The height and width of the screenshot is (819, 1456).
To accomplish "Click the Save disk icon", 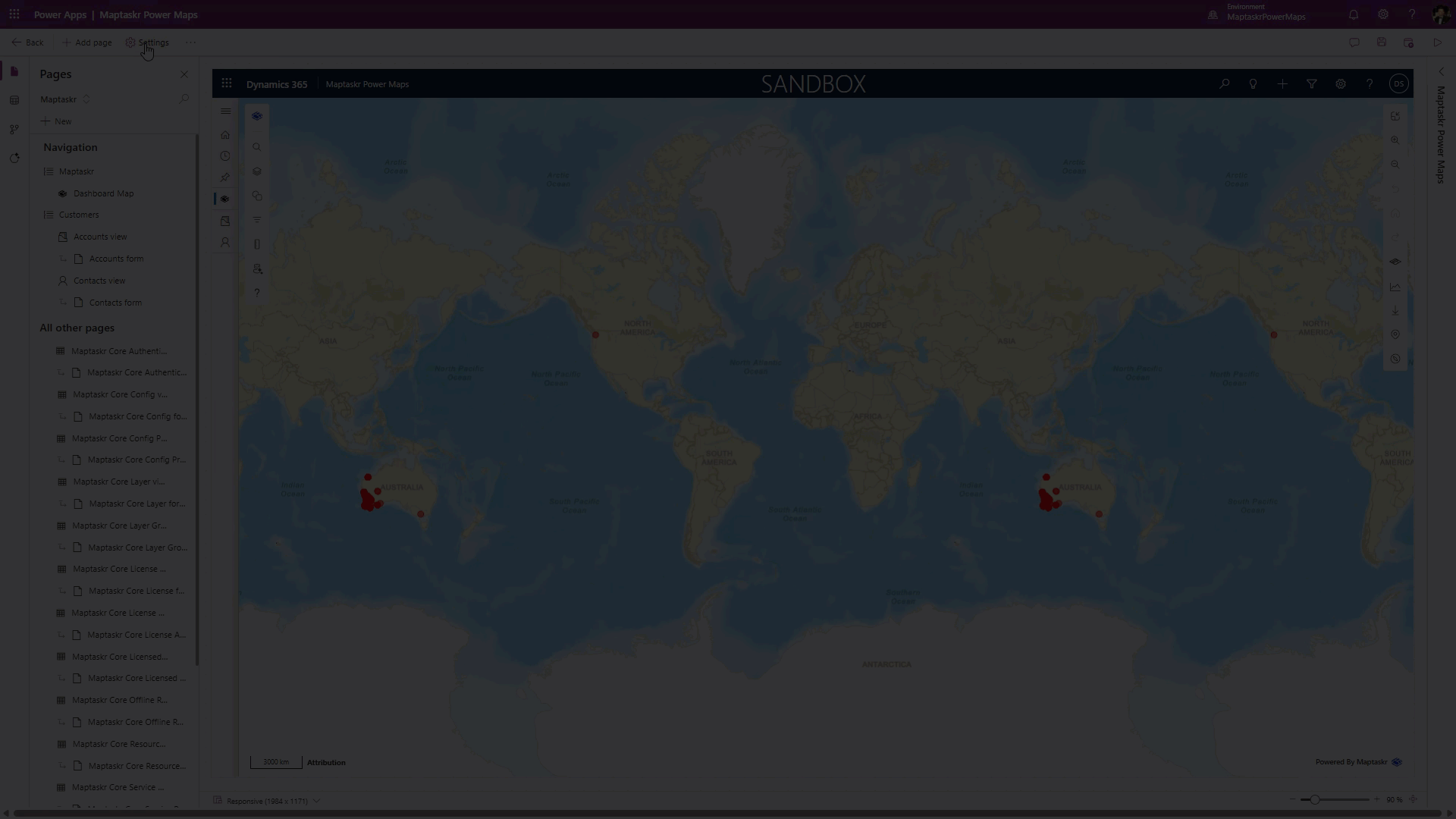I will tap(1382, 42).
